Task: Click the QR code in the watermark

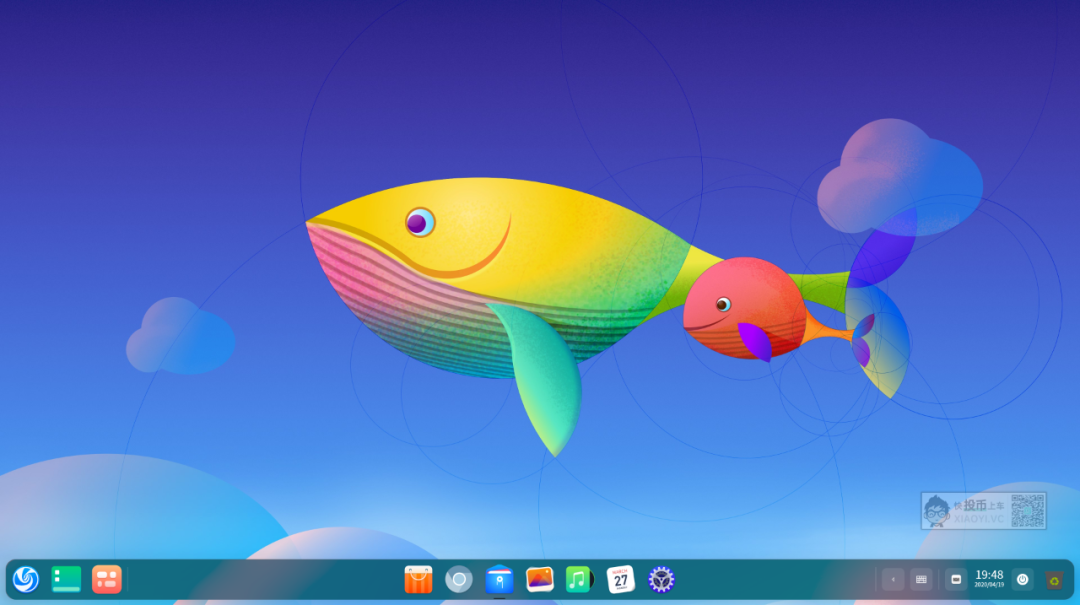Action: click(1027, 510)
